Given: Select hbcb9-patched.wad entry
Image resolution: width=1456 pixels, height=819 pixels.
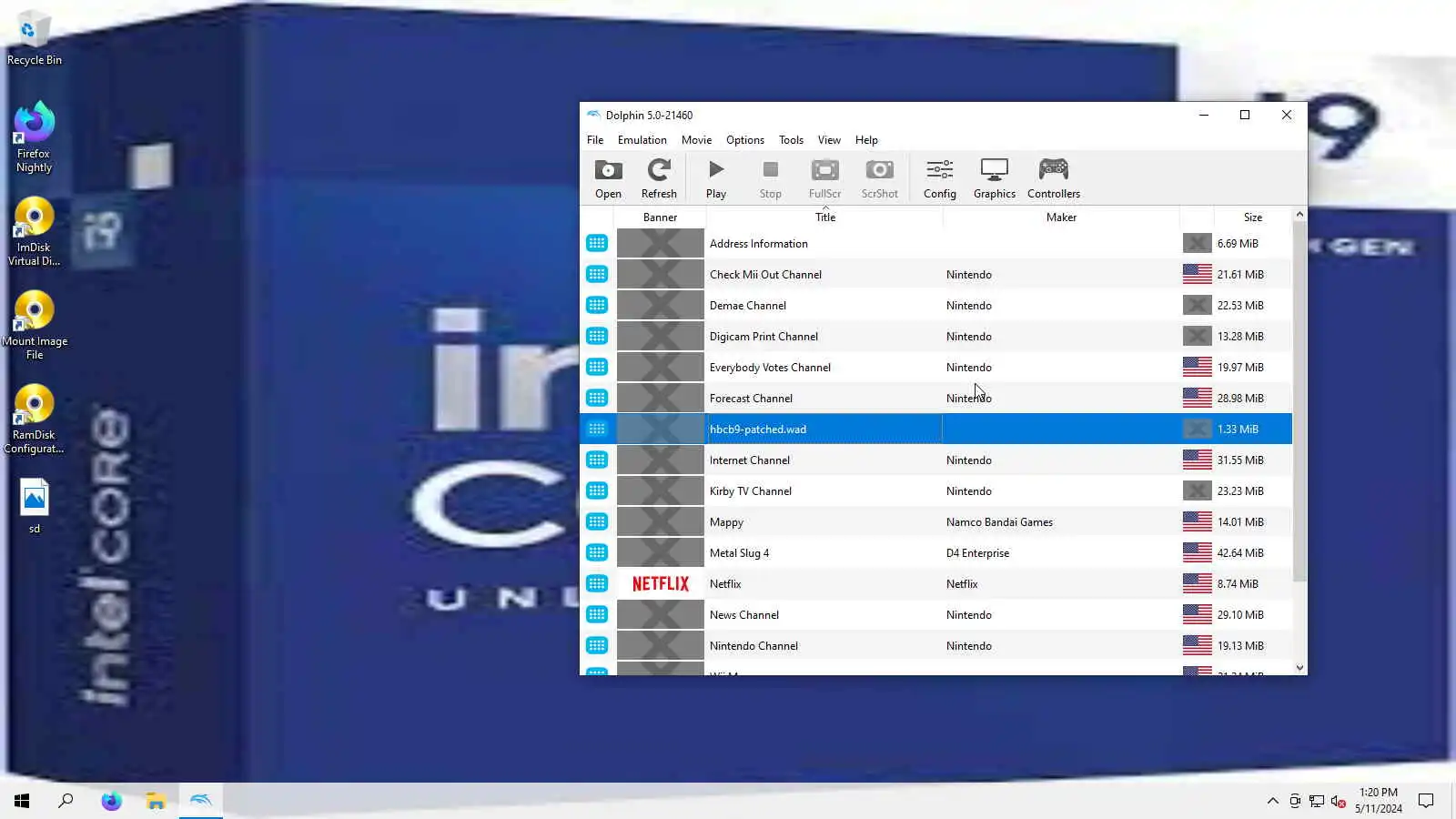Looking at the screenshot, I should [x=935, y=430].
